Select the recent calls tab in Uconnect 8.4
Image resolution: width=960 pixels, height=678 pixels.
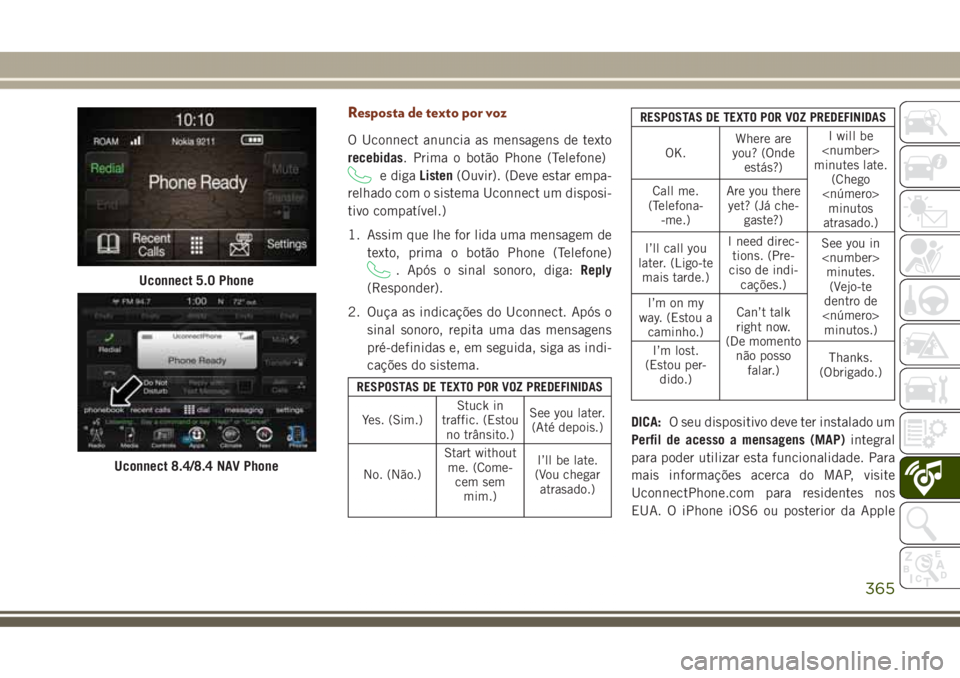tap(151, 410)
